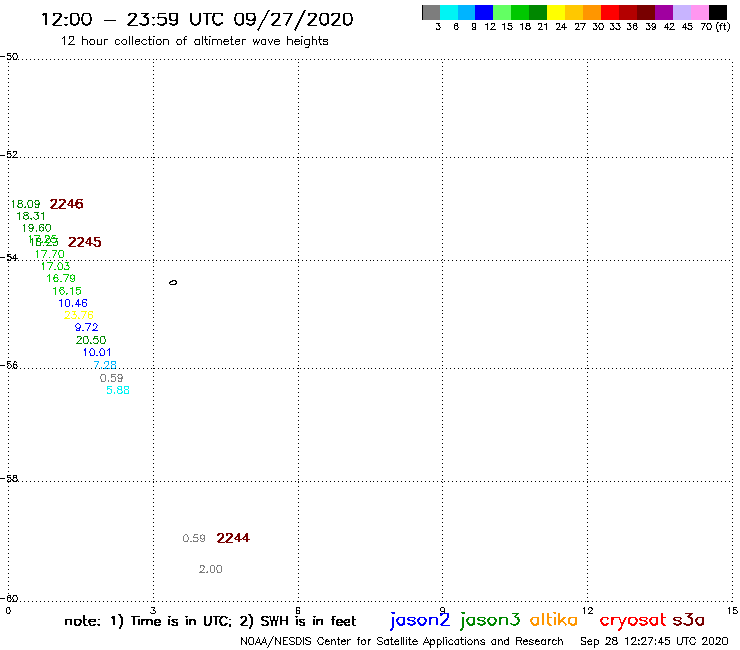Select the pink swatch in the color scale
Screen dimensions: 740x650
700,12
